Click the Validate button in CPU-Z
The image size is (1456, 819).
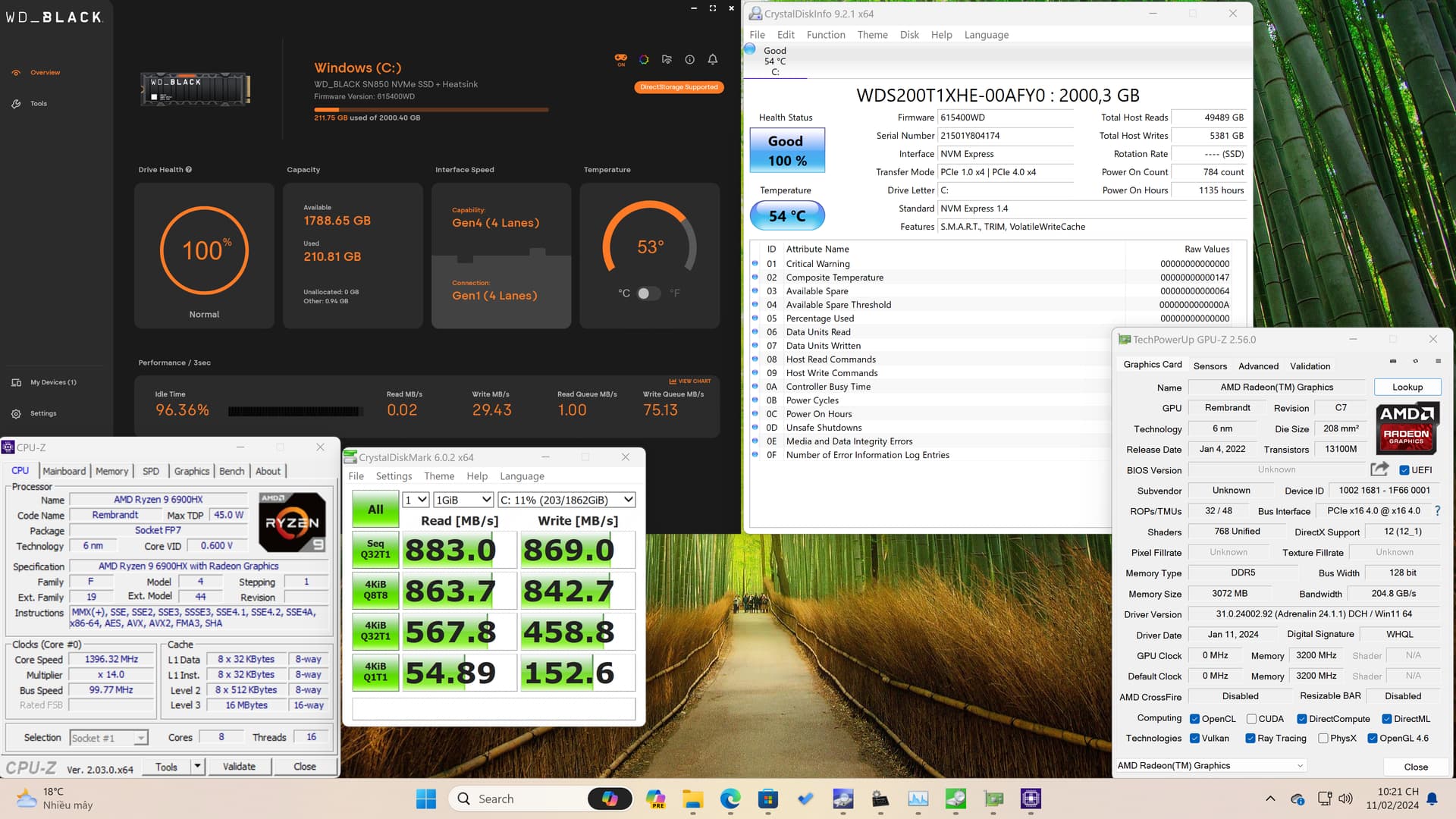[x=239, y=767]
